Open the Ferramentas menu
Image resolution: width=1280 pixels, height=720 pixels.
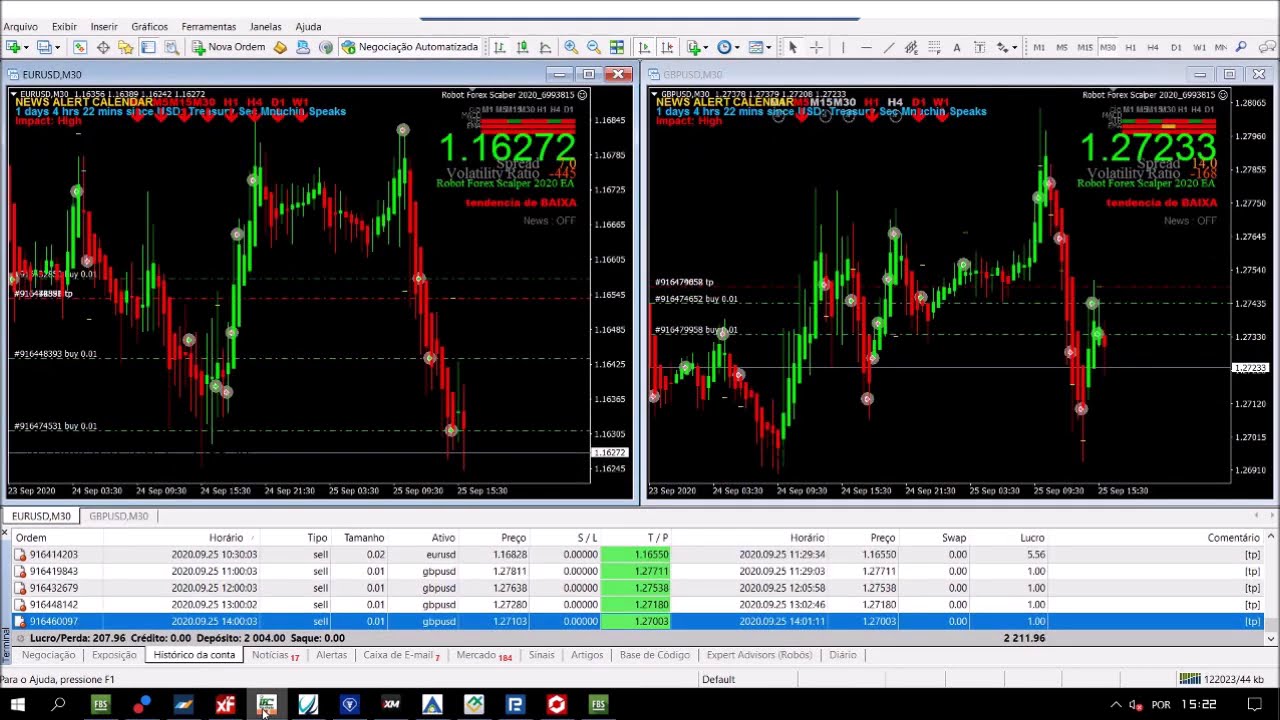point(208,26)
